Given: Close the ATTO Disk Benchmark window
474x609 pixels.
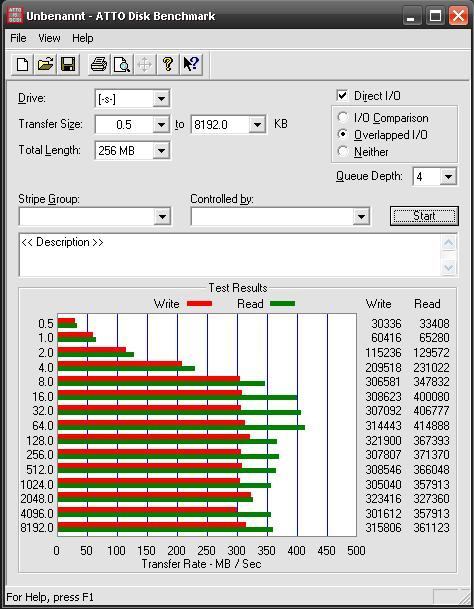Looking at the screenshot, I should click(x=458, y=16).
